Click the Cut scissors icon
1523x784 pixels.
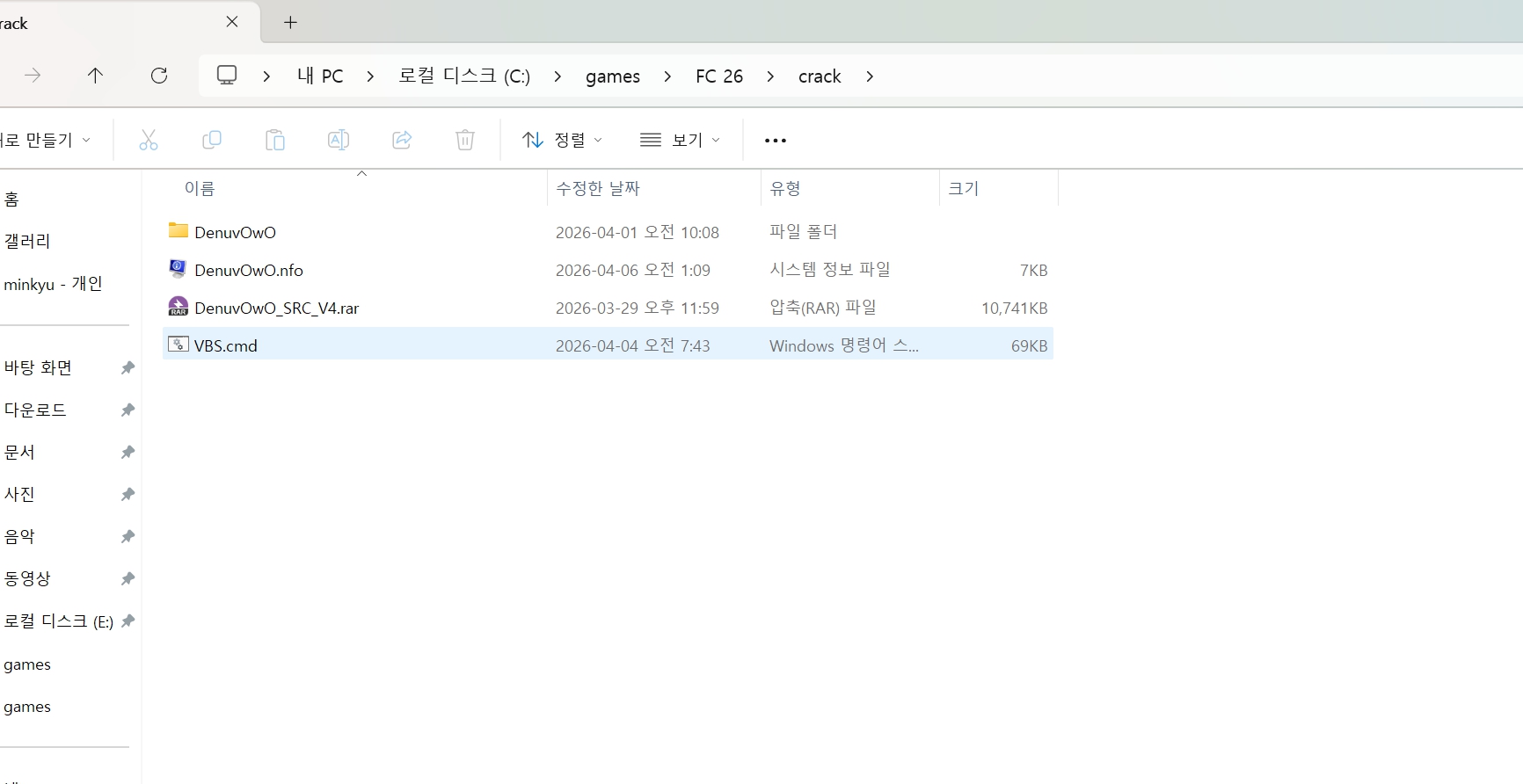[149, 140]
